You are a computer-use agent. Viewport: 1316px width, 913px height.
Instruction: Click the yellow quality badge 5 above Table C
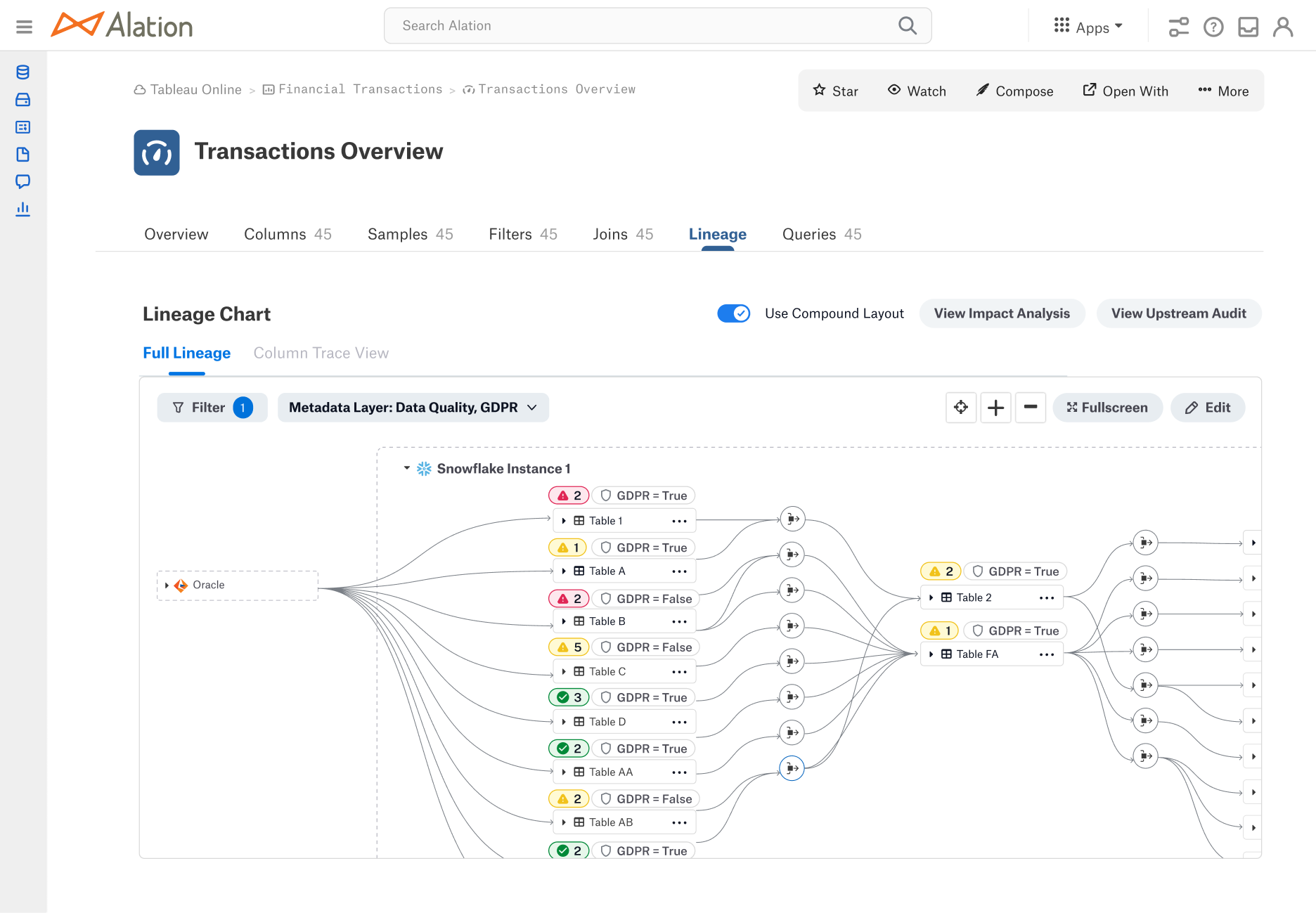click(x=569, y=647)
